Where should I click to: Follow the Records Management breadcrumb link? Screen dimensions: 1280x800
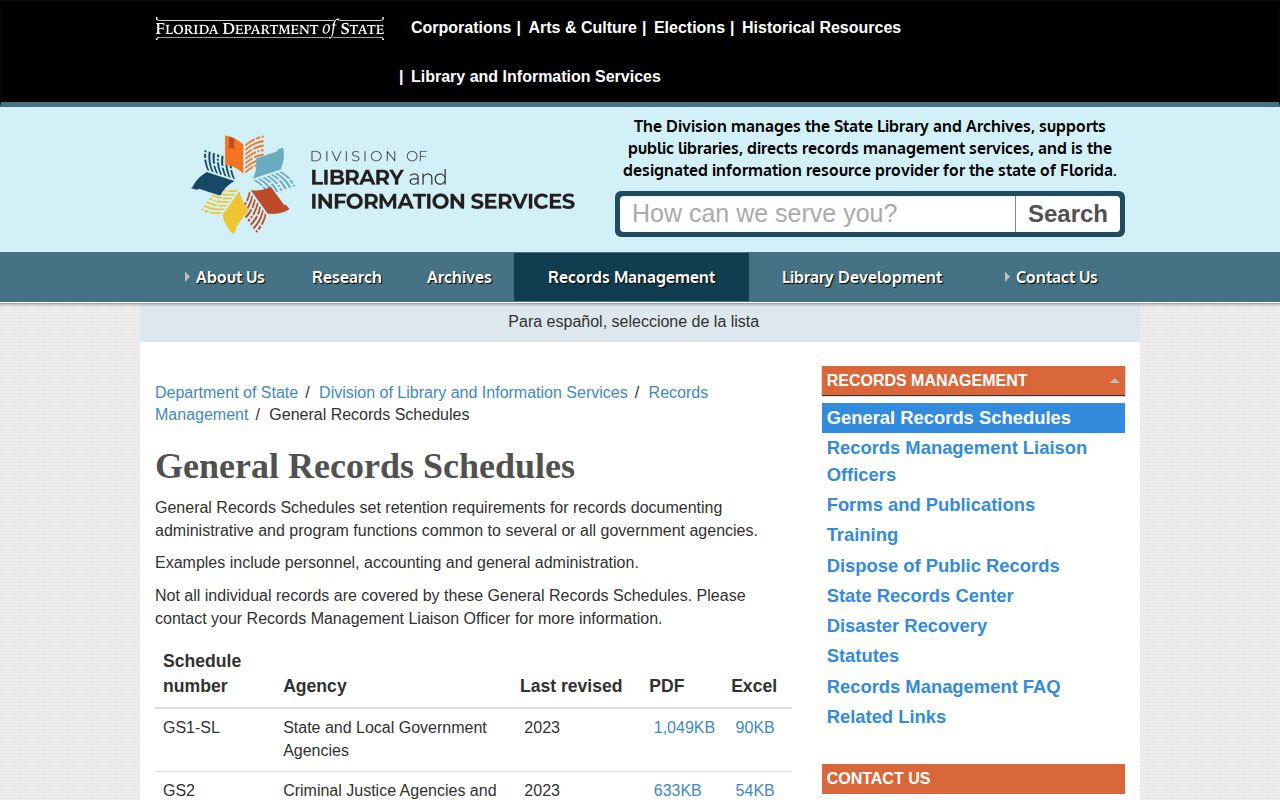click(x=431, y=404)
